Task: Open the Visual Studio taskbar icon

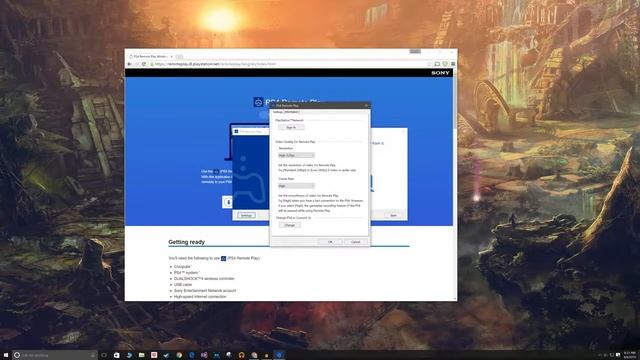Action: pos(204,355)
